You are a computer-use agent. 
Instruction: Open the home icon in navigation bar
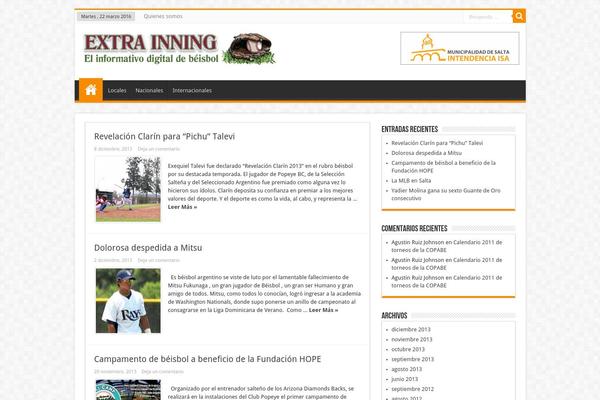(x=91, y=90)
